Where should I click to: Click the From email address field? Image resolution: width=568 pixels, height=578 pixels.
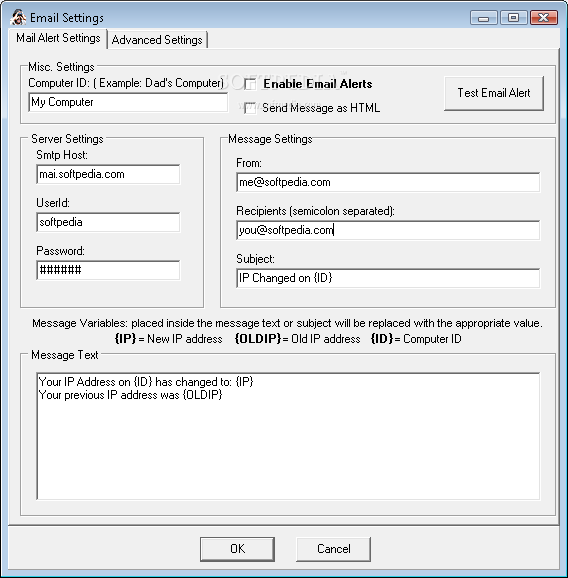click(388, 182)
